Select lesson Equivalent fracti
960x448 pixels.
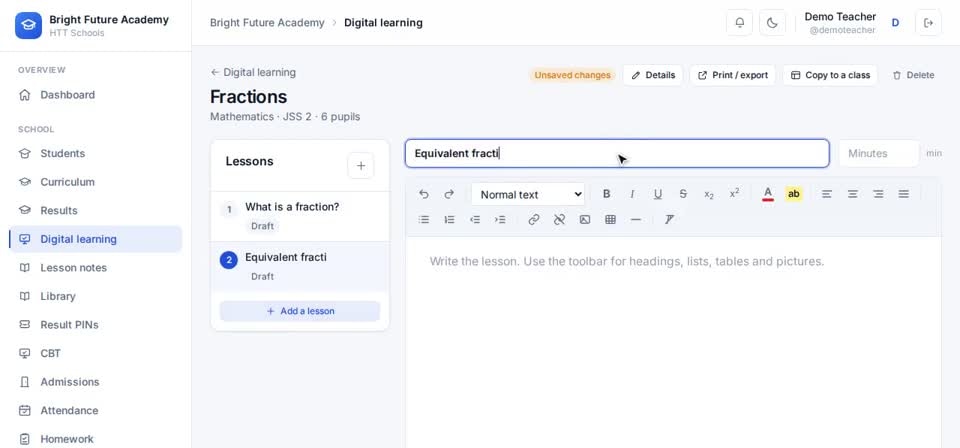point(300,267)
